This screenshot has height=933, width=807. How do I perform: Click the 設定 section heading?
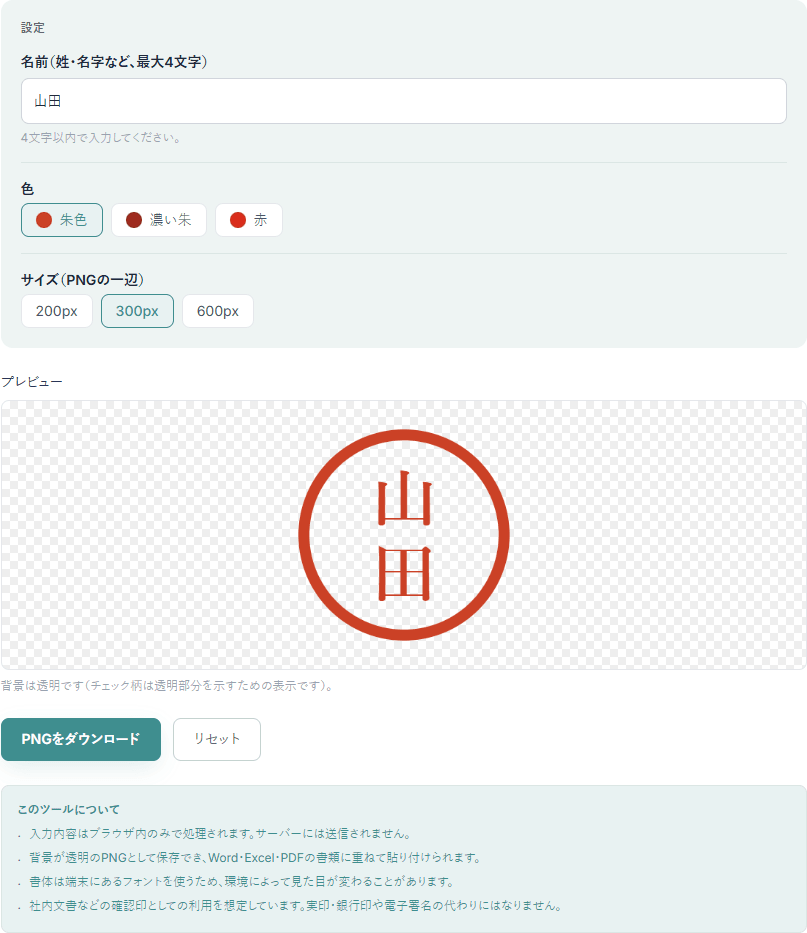33,27
